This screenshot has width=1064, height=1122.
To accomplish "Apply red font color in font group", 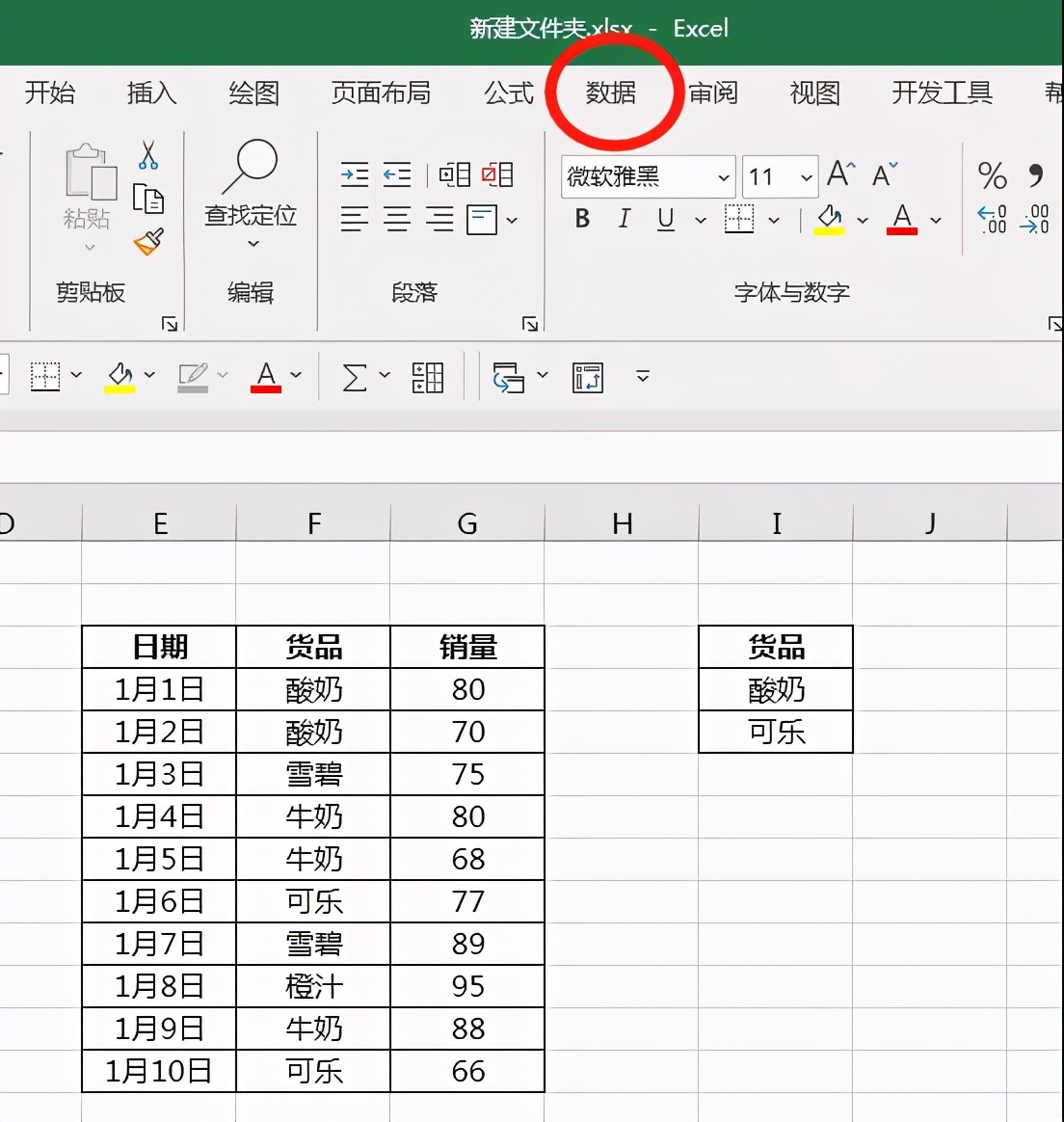I will tap(902, 220).
